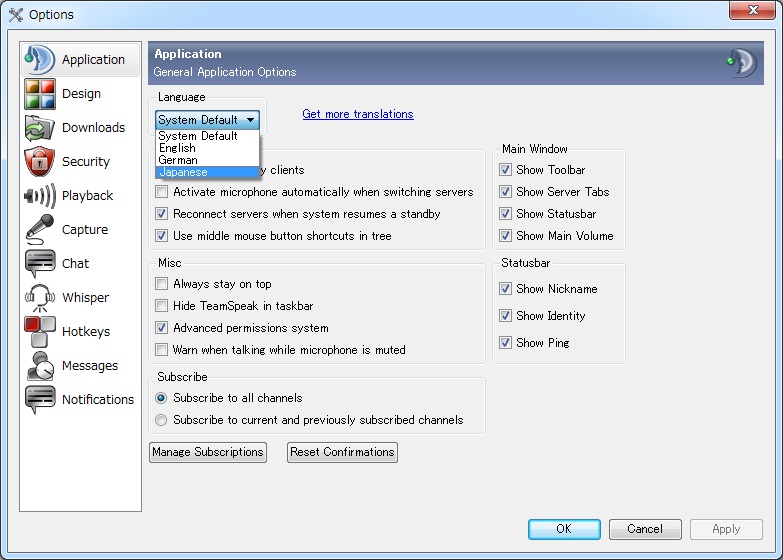Open the Hotkeys icon
Screen dimensions: 783x560
click(x=40, y=332)
